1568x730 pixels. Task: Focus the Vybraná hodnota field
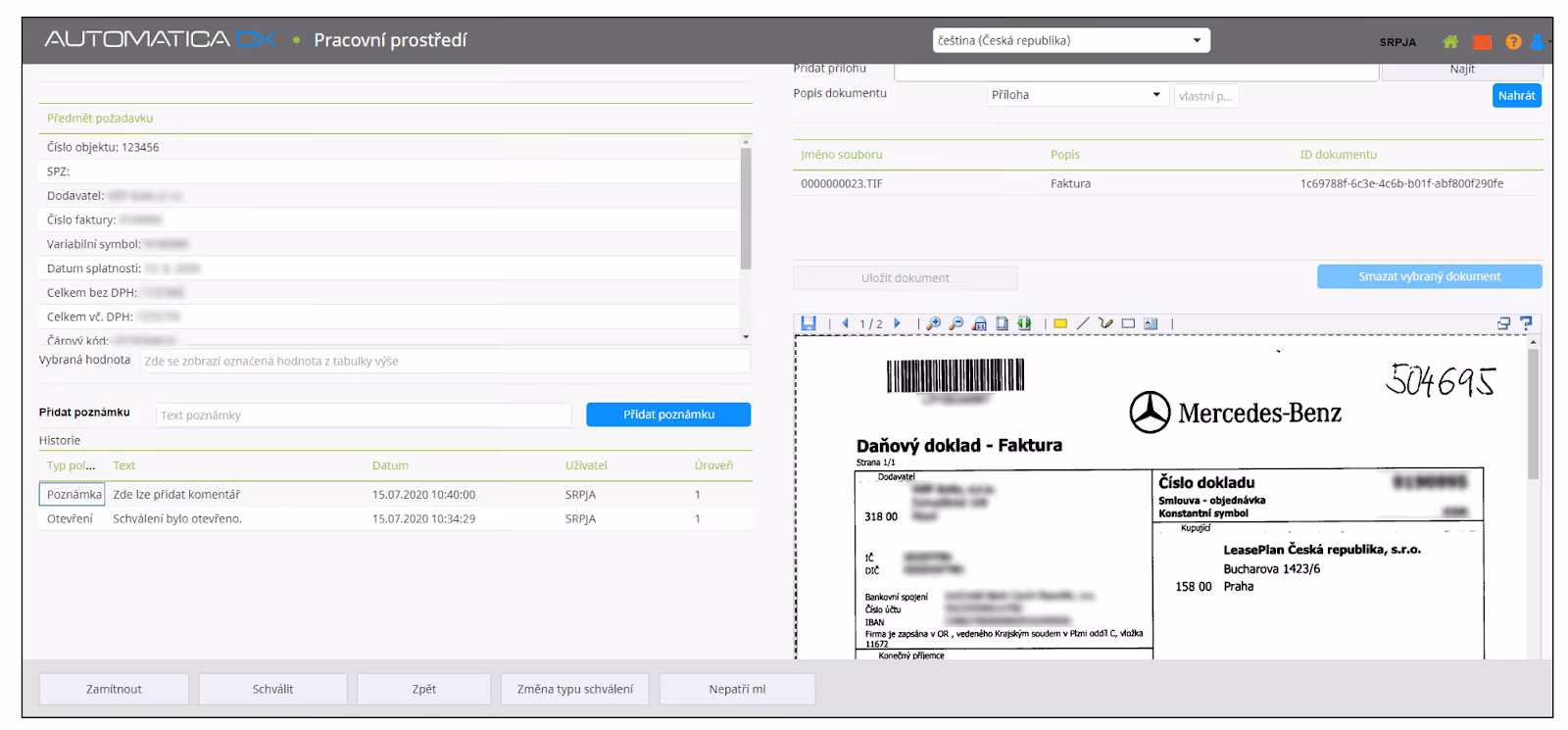(445, 361)
